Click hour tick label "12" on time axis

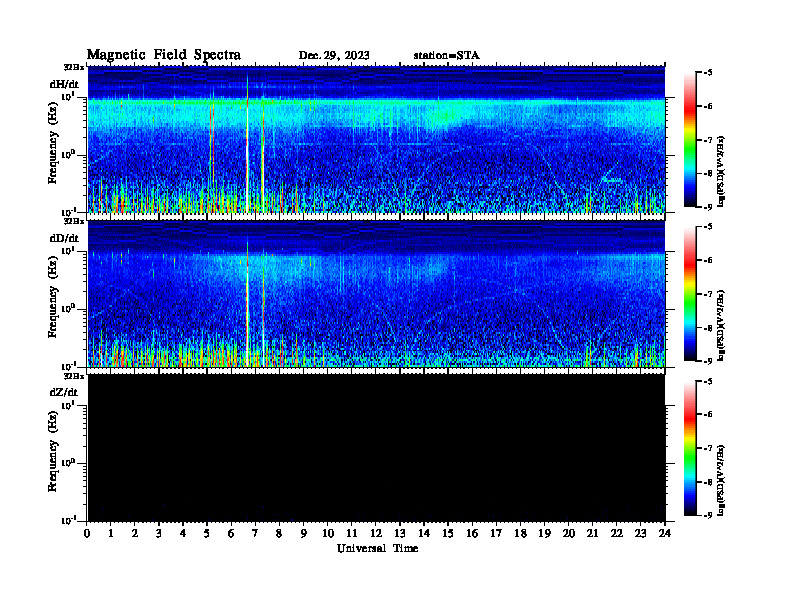pyautogui.click(x=376, y=533)
